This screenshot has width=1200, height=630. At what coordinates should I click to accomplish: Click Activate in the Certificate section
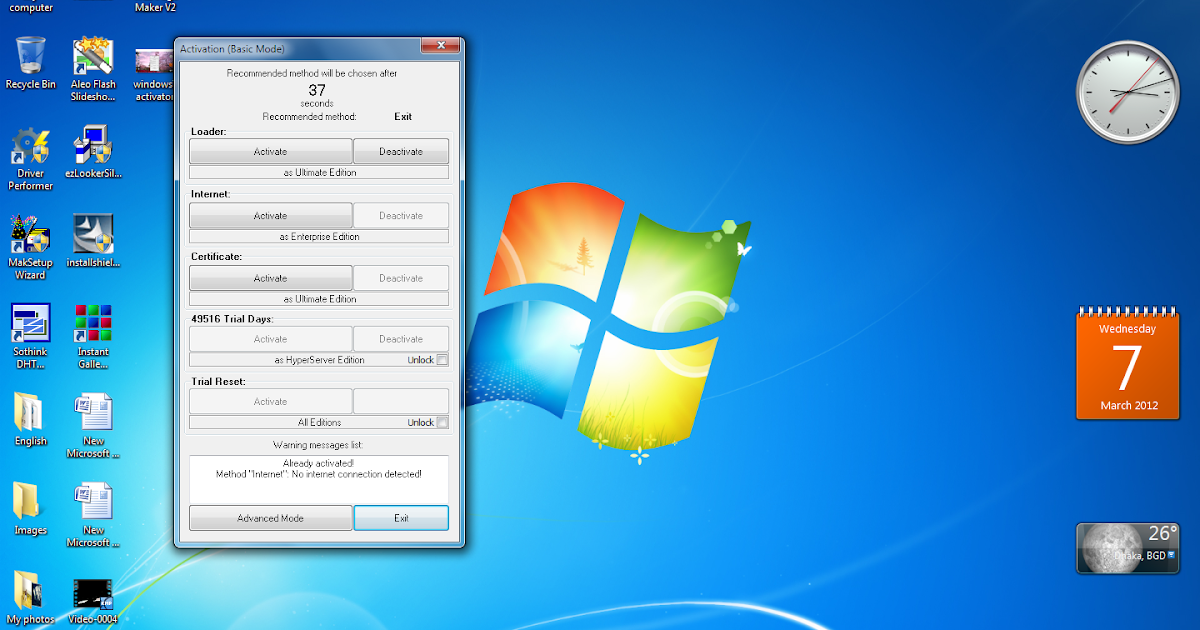coord(270,278)
